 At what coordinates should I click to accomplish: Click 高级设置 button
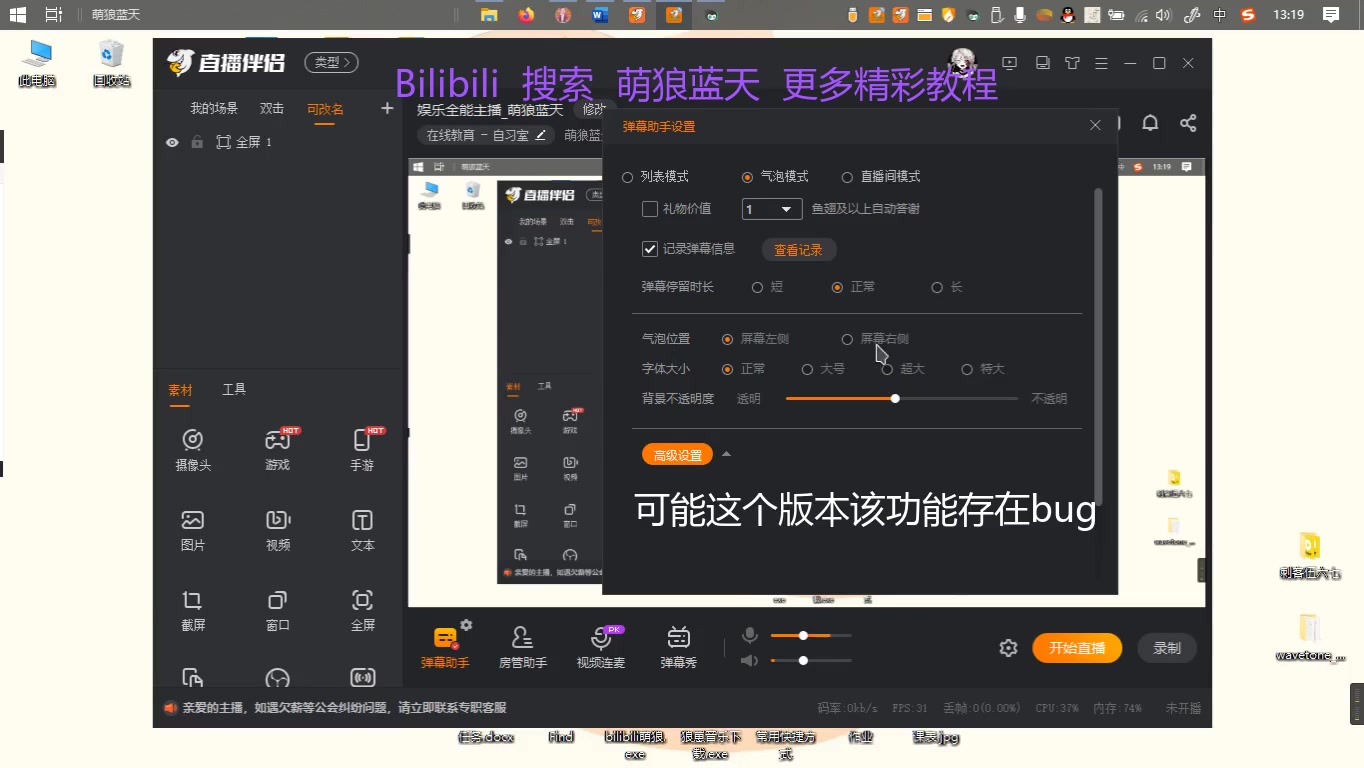pyautogui.click(x=678, y=455)
